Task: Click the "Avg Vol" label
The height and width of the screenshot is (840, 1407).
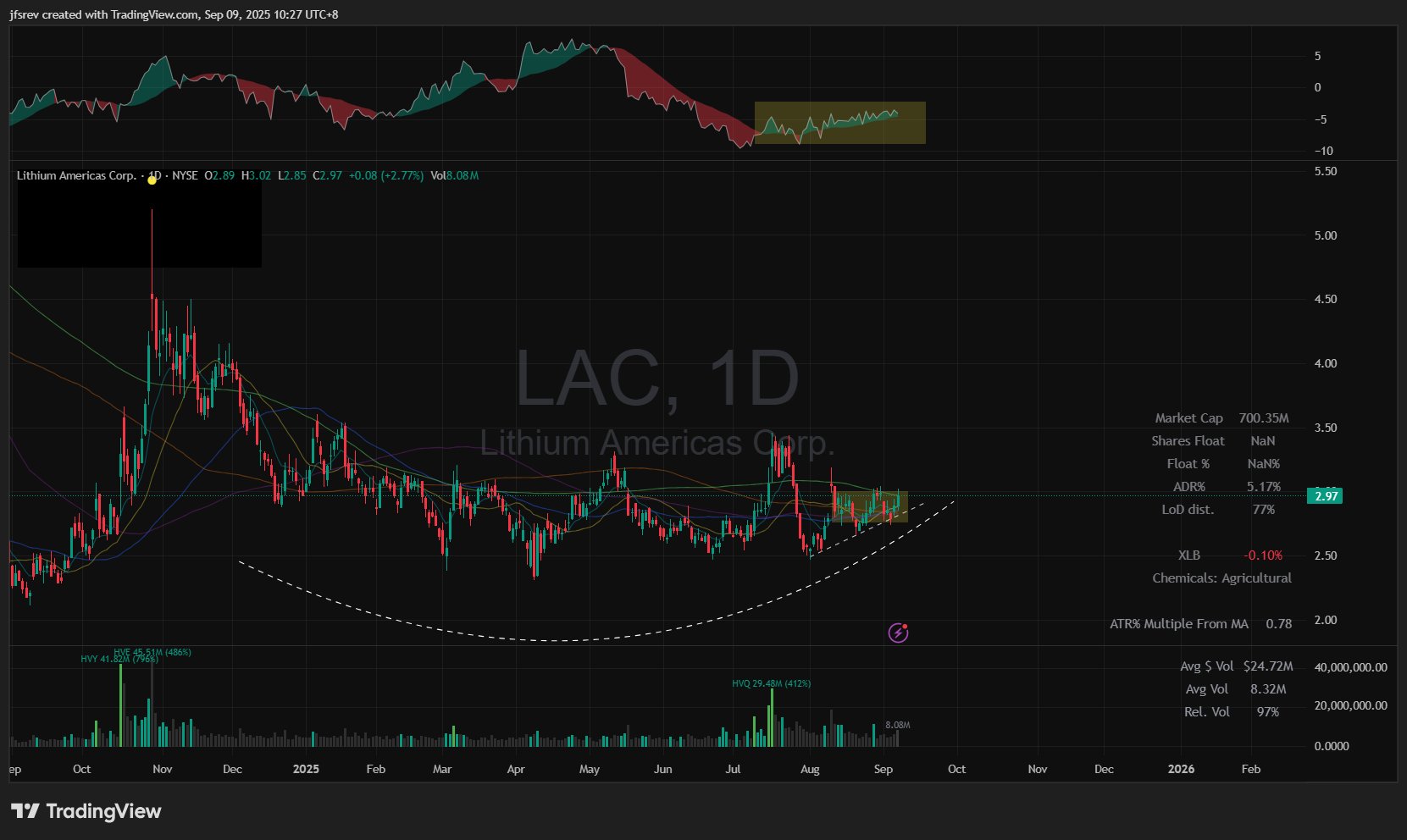Action: coord(1206,689)
